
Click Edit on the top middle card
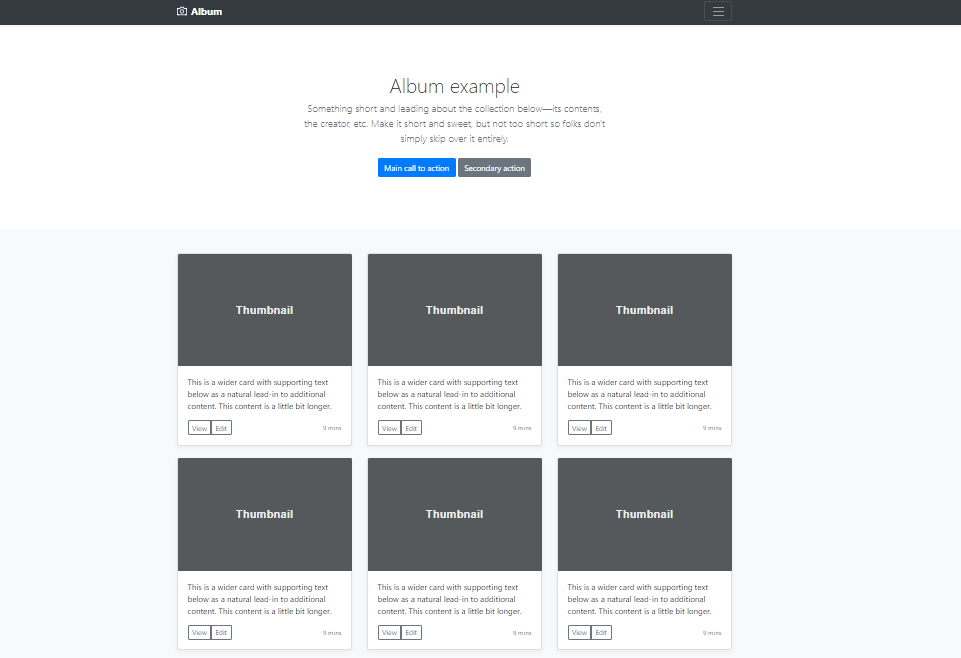click(411, 427)
